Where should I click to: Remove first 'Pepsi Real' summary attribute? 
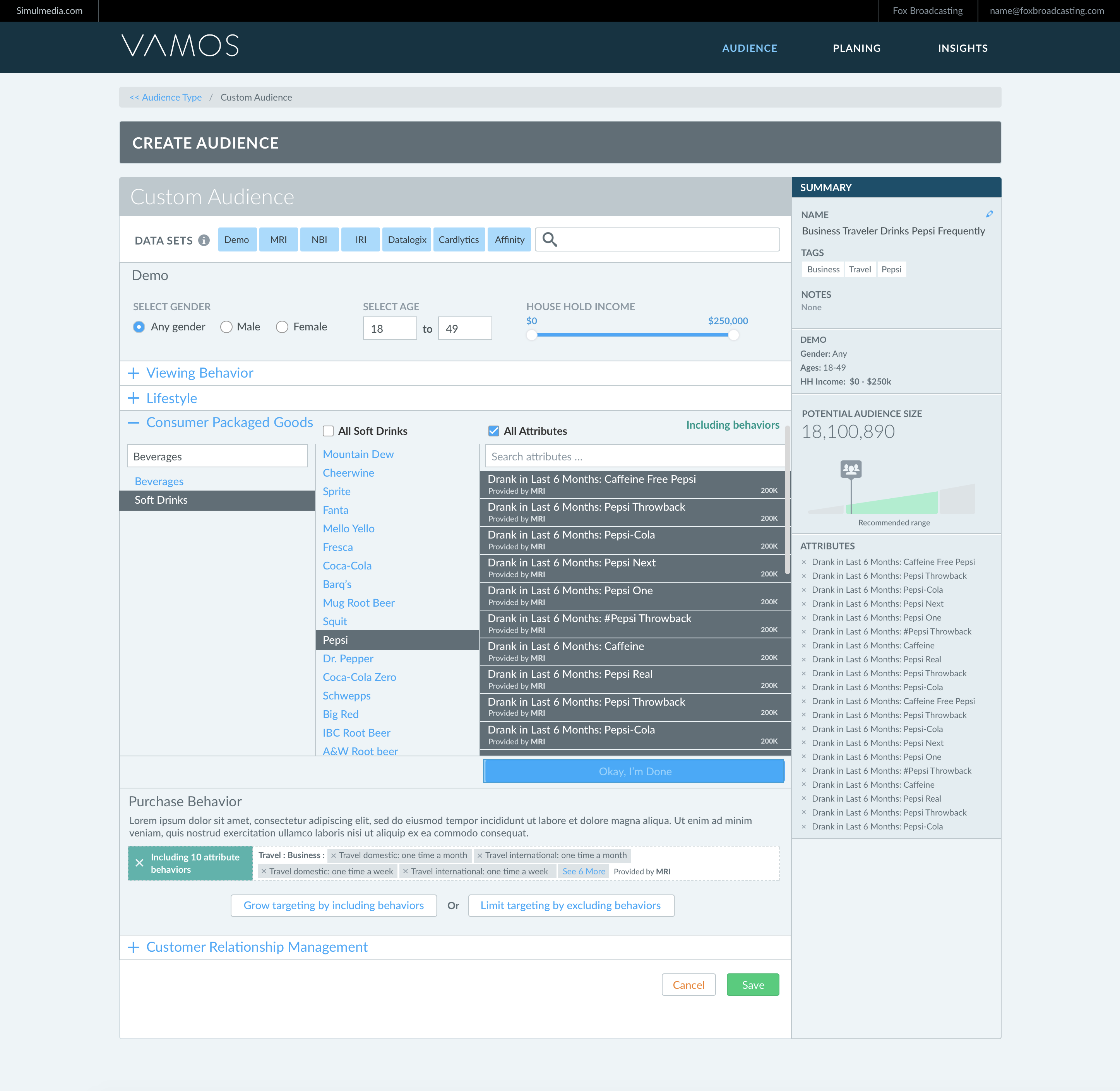tap(803, 660)
